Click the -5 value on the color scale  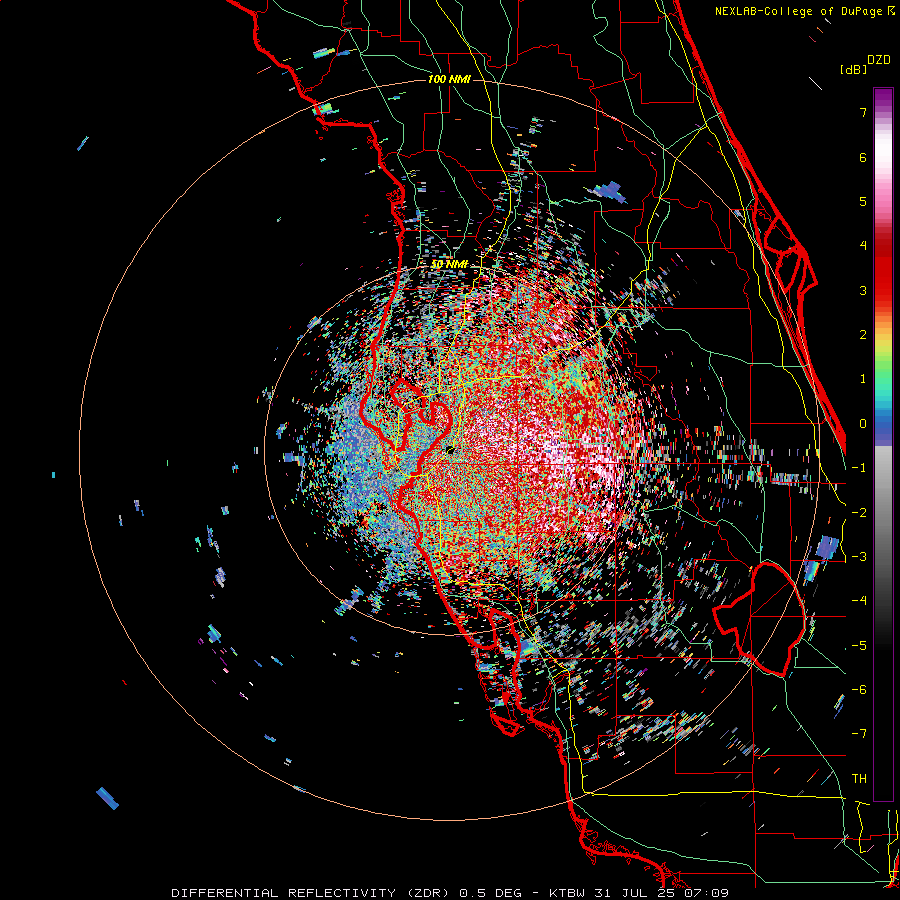[859, 646]
